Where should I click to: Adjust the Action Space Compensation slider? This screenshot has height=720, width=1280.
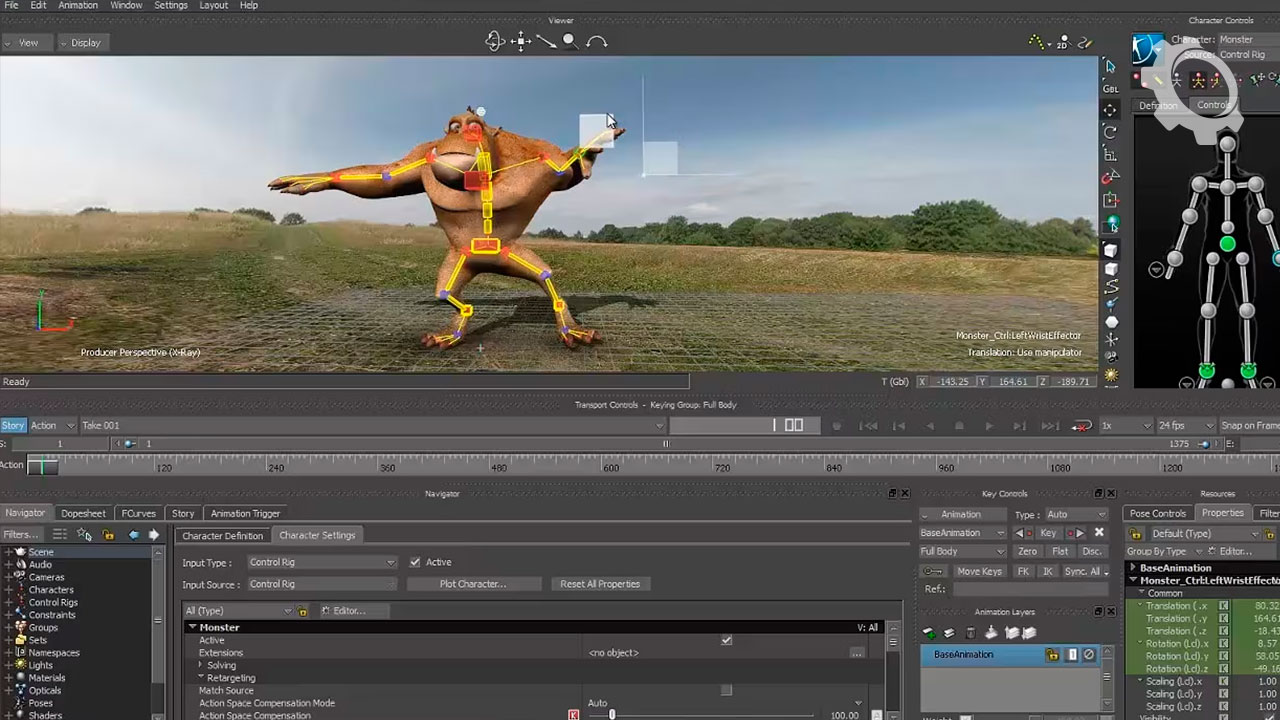pyautogui.click(x=612, y=715)
